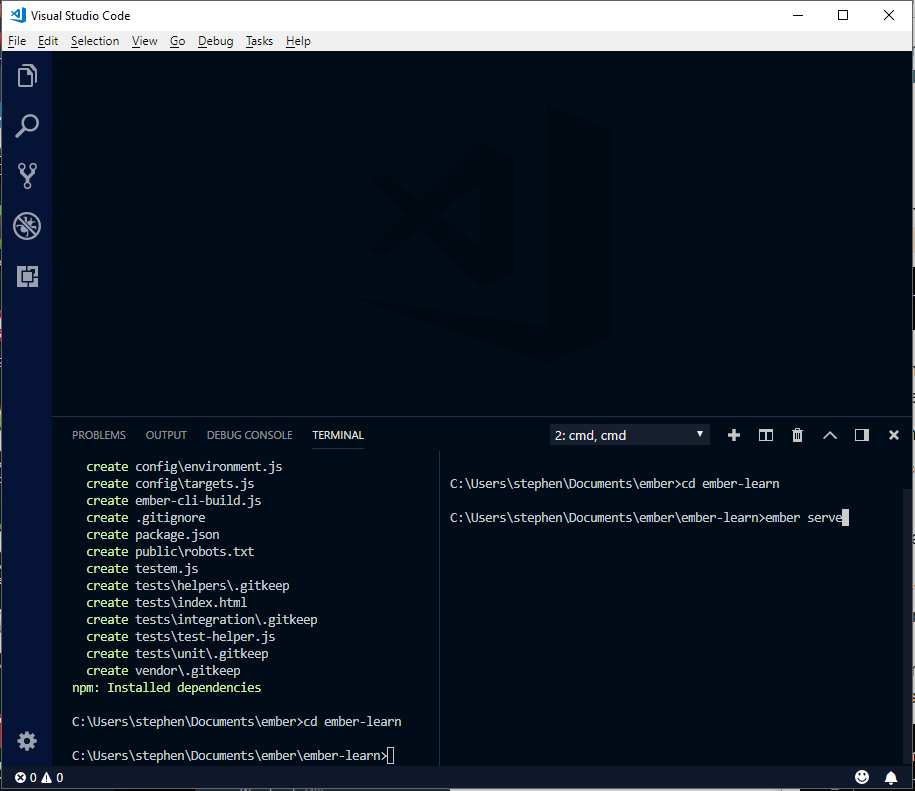The width and height of the screenshot is (915, 791).
Task: Send feedback via smiley icon
Action: [x=862, y=777]
